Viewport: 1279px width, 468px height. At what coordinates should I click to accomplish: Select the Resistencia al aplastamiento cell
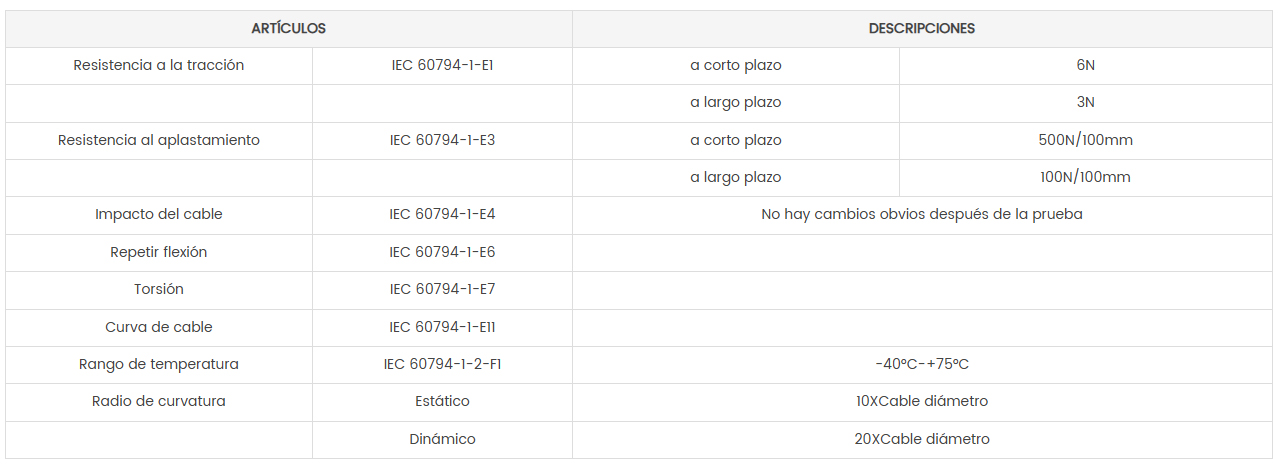tap(159, 140)
